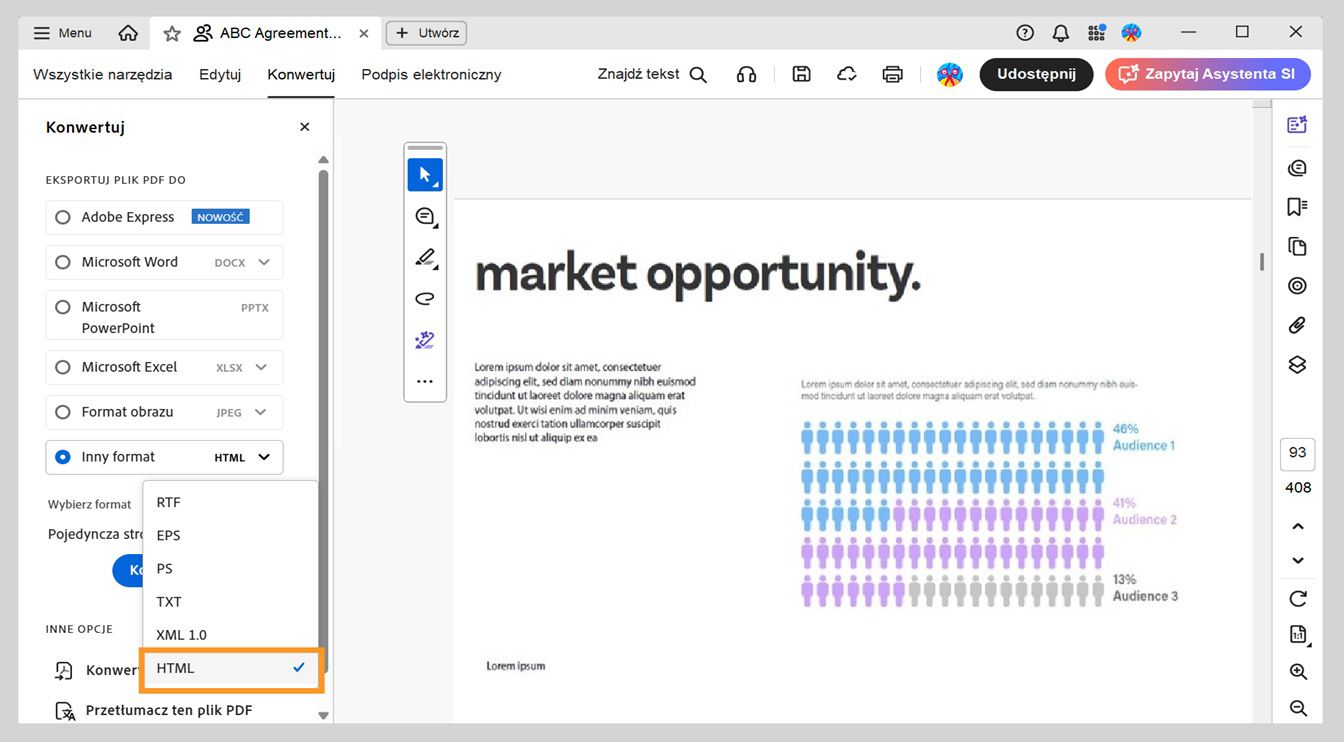Open the Wszystkie narzędzia tab
This screenshot has width=1344, height=742.
(x=103, y=74)
